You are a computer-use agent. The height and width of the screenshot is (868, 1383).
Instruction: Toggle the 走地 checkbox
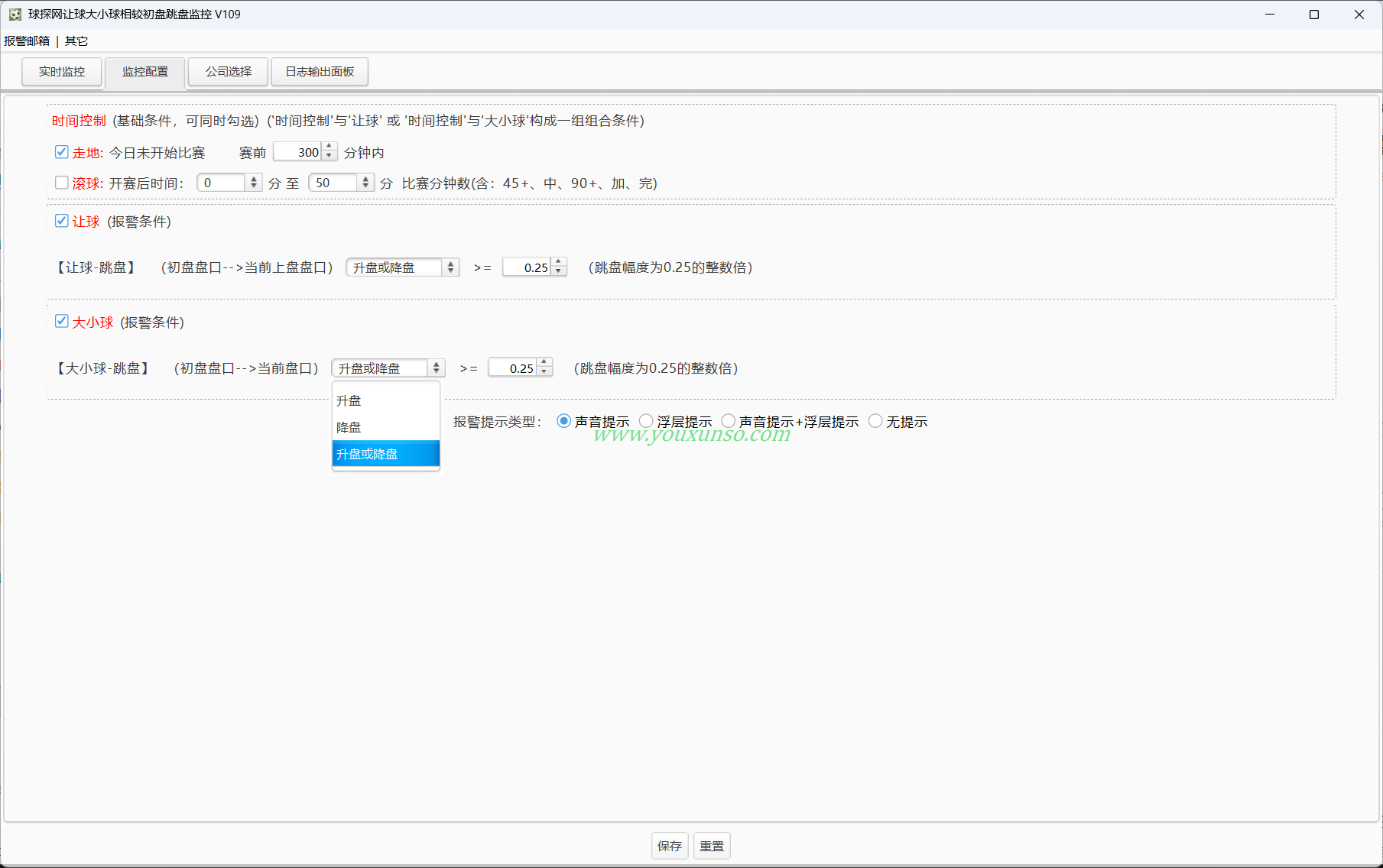(x=62, y=152)
